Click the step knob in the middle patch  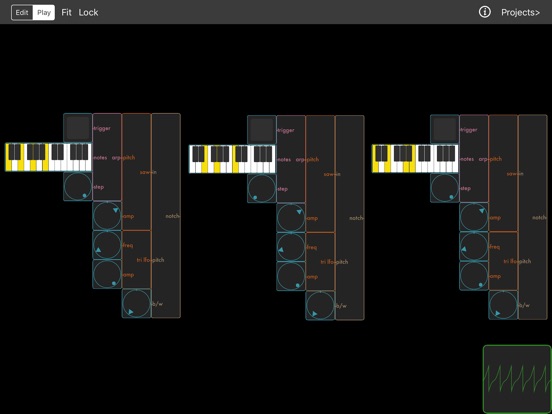click(x=262, y=188)
